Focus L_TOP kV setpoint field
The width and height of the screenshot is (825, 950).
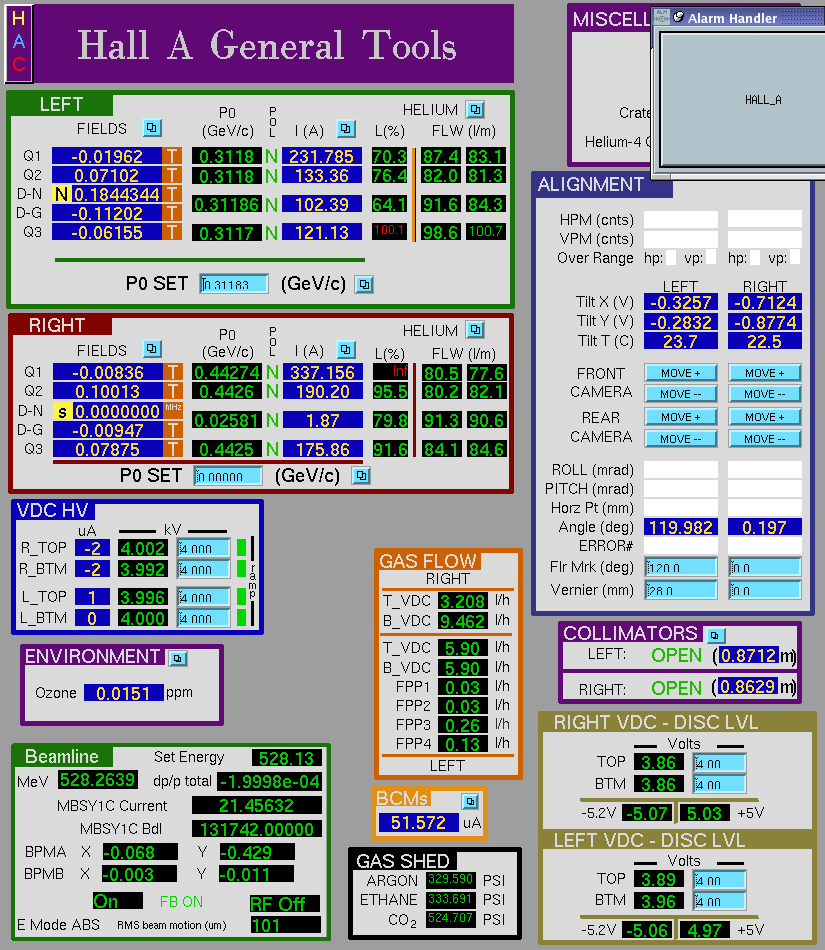pyautogui.click(x=204, y=597)
